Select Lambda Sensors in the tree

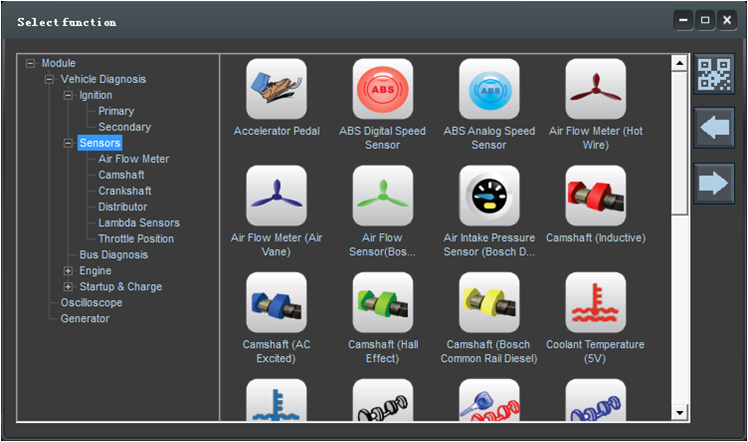tap(139, 223)
